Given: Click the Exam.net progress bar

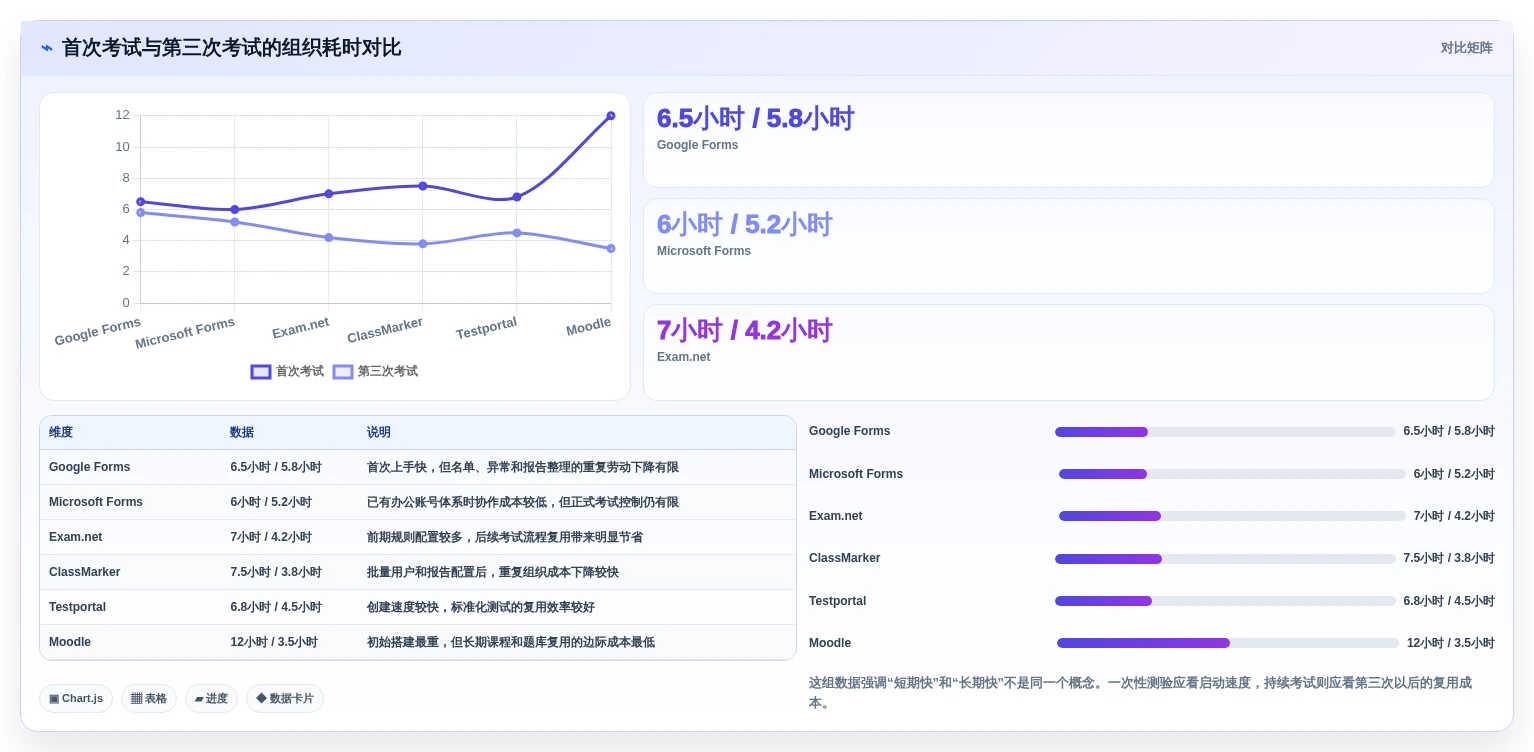Looking at the screenshot, I should pos(1232,516).
